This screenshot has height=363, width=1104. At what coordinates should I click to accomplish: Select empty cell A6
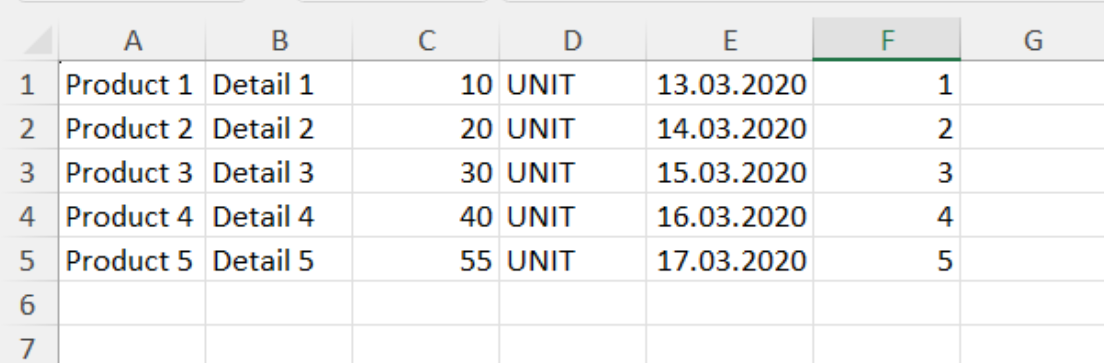(132, 304)
